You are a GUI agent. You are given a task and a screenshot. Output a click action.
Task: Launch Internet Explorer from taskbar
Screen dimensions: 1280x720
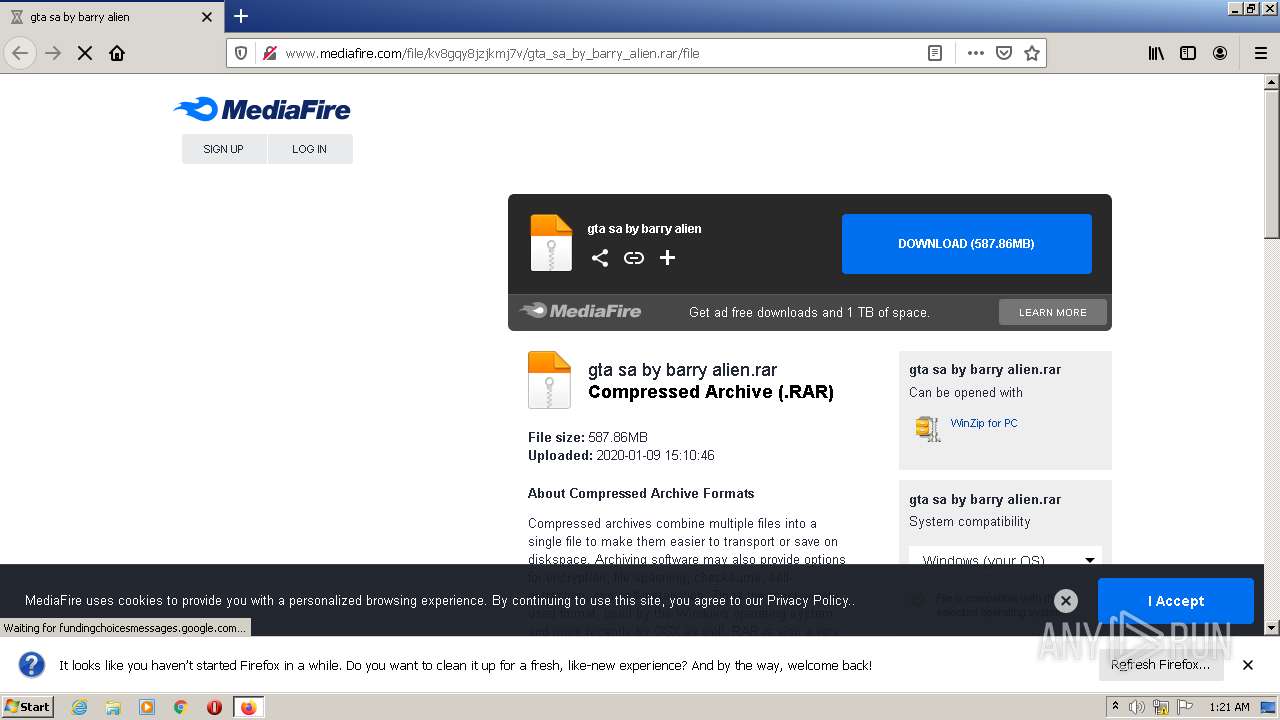(79, 707)
